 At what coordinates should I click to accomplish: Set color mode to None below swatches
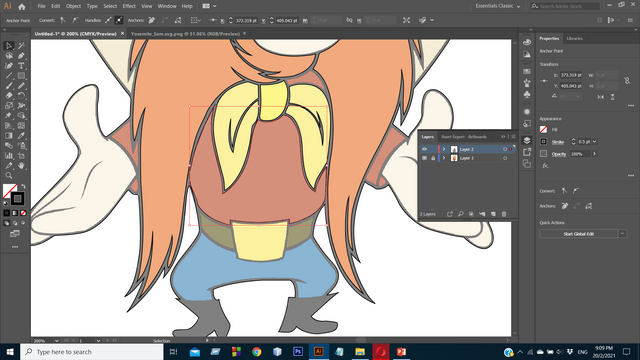(23, 213)
